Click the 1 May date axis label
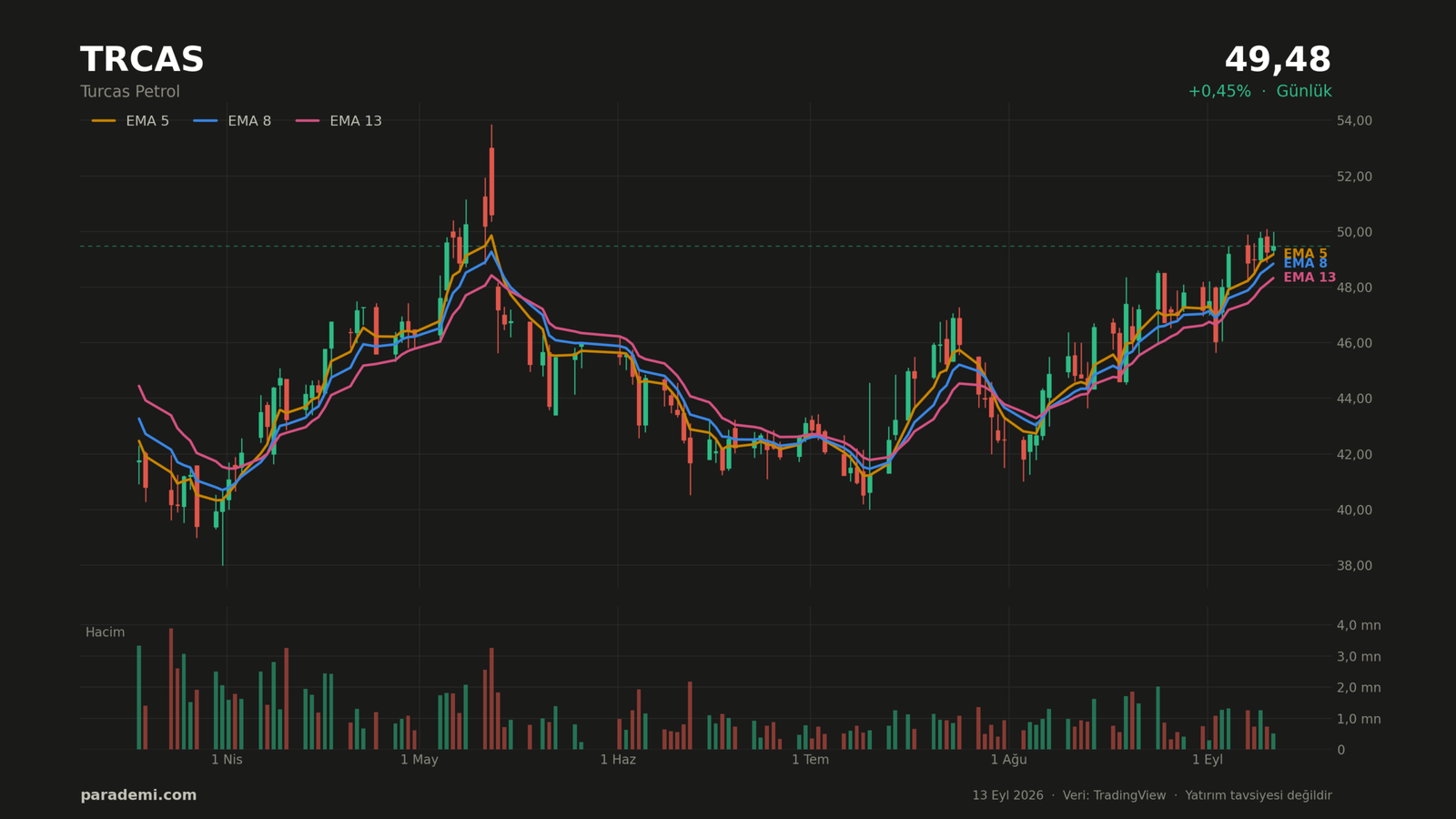This screenshot has height=819, width=1456. [420, 760]
